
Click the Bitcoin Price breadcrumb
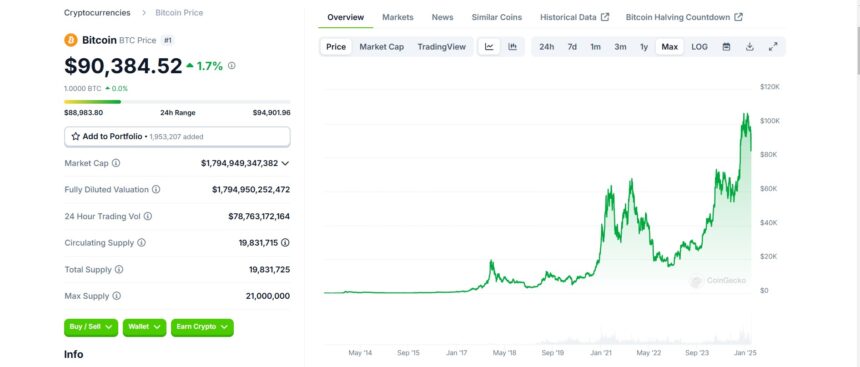point(179,12)
